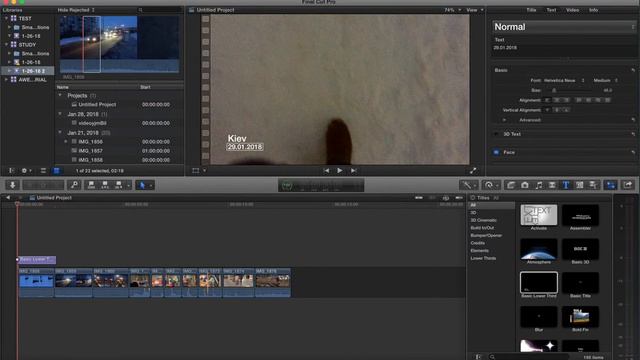
Task: Open the keyword editor key icon
Action: (75, 185)
